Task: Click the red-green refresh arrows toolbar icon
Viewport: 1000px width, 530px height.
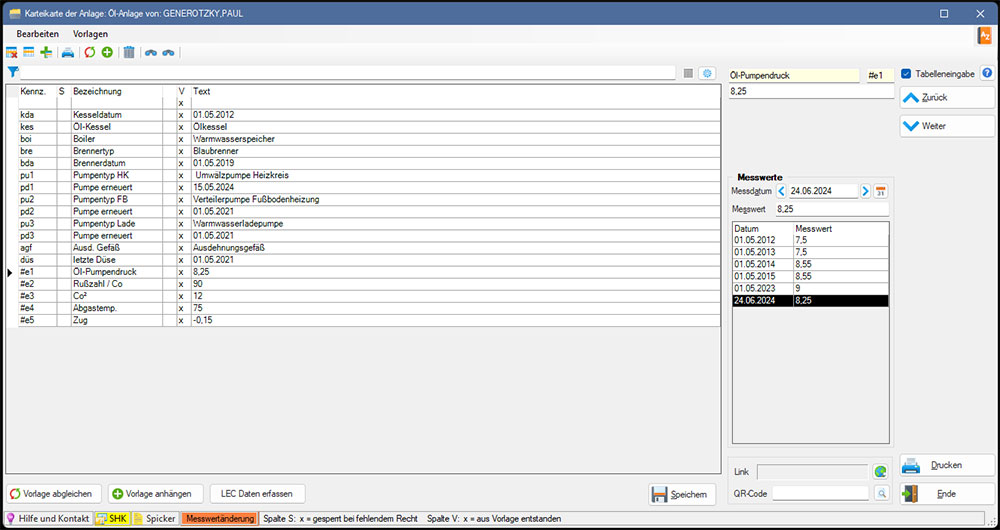Action: click(x=89, y=52)
